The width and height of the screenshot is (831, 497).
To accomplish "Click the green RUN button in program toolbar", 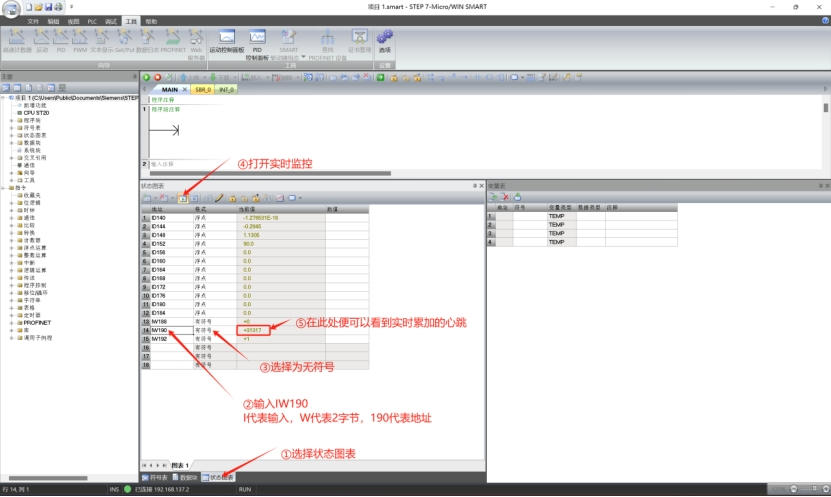I will (146, 77).
